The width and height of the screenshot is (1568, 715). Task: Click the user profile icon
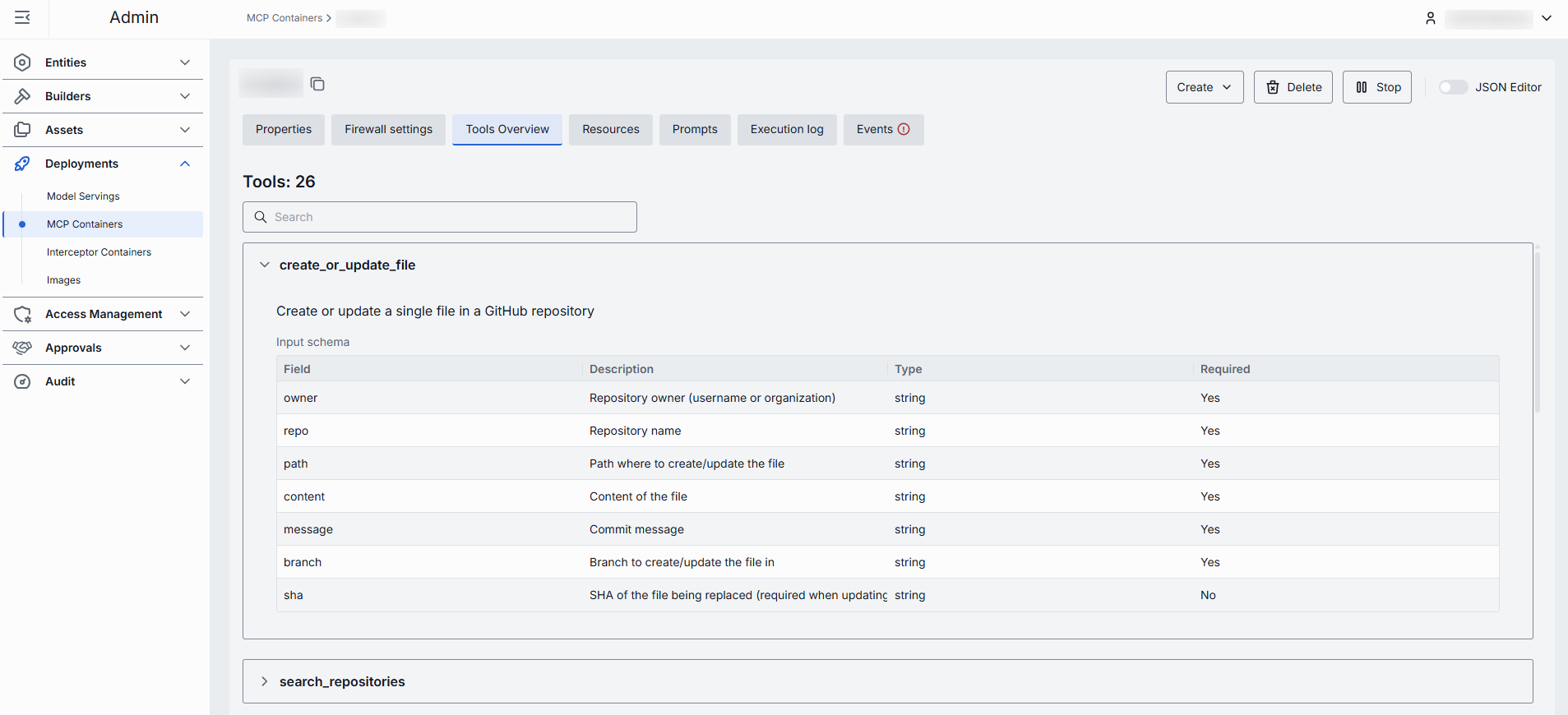coord(1430,18)
